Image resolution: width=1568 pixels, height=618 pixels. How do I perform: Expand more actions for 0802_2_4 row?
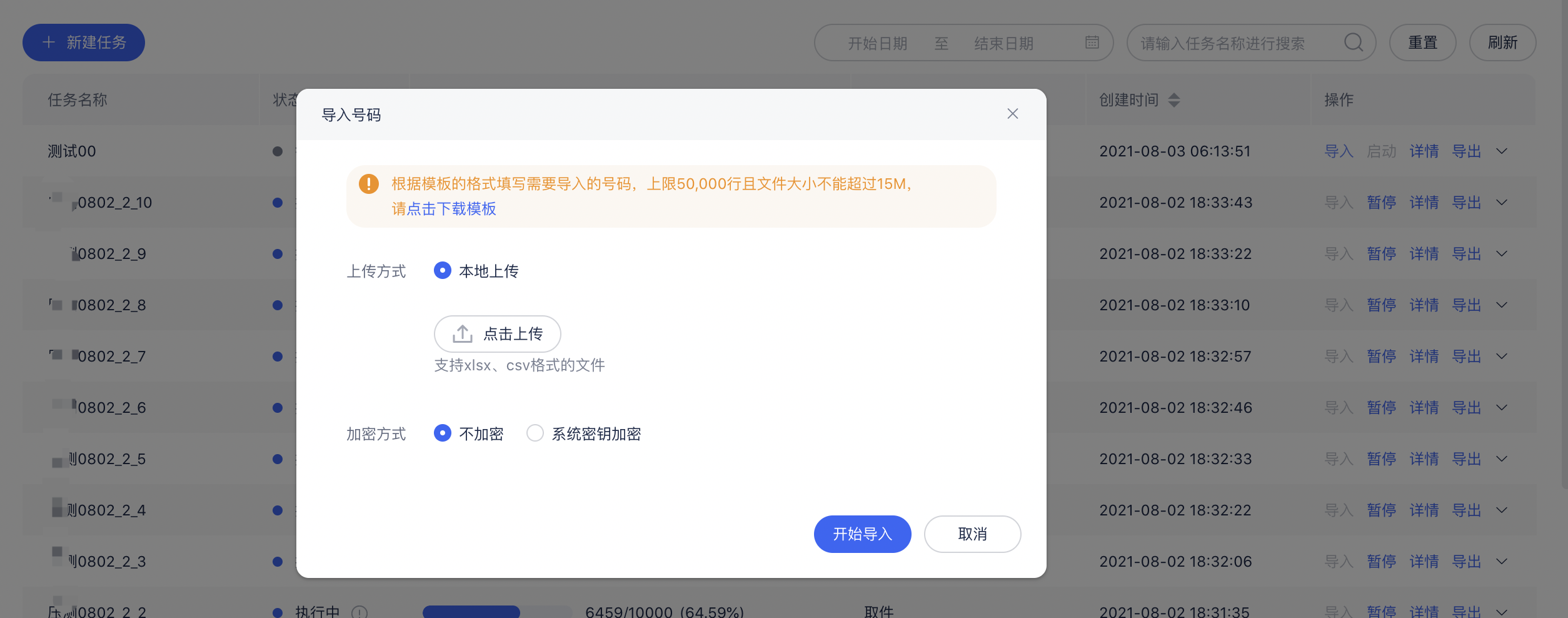tap(1502, 510)
